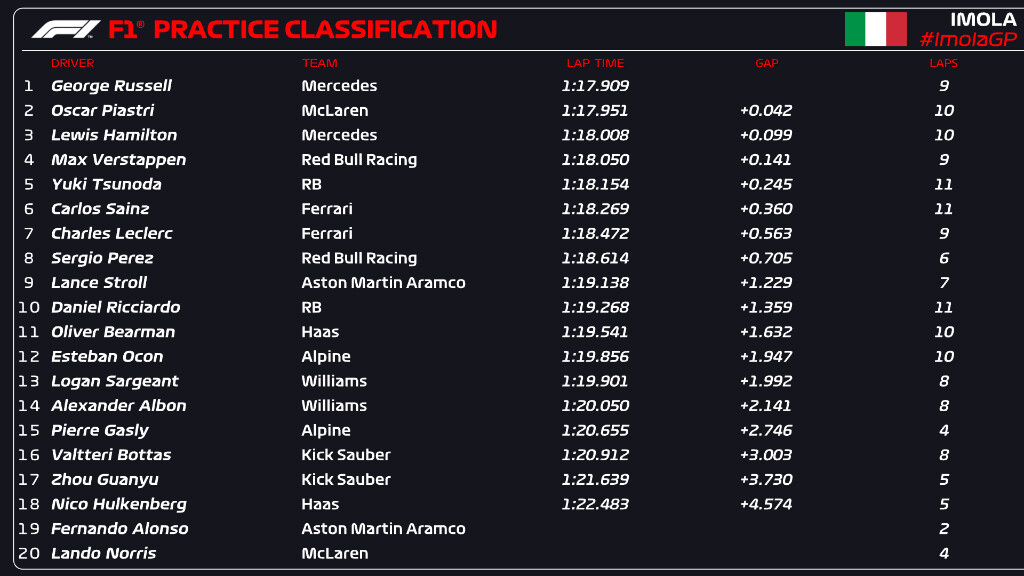Select Lando Norris in the last row
The width and height of the screenshot is (1024, 576).
tap(103, 553)
